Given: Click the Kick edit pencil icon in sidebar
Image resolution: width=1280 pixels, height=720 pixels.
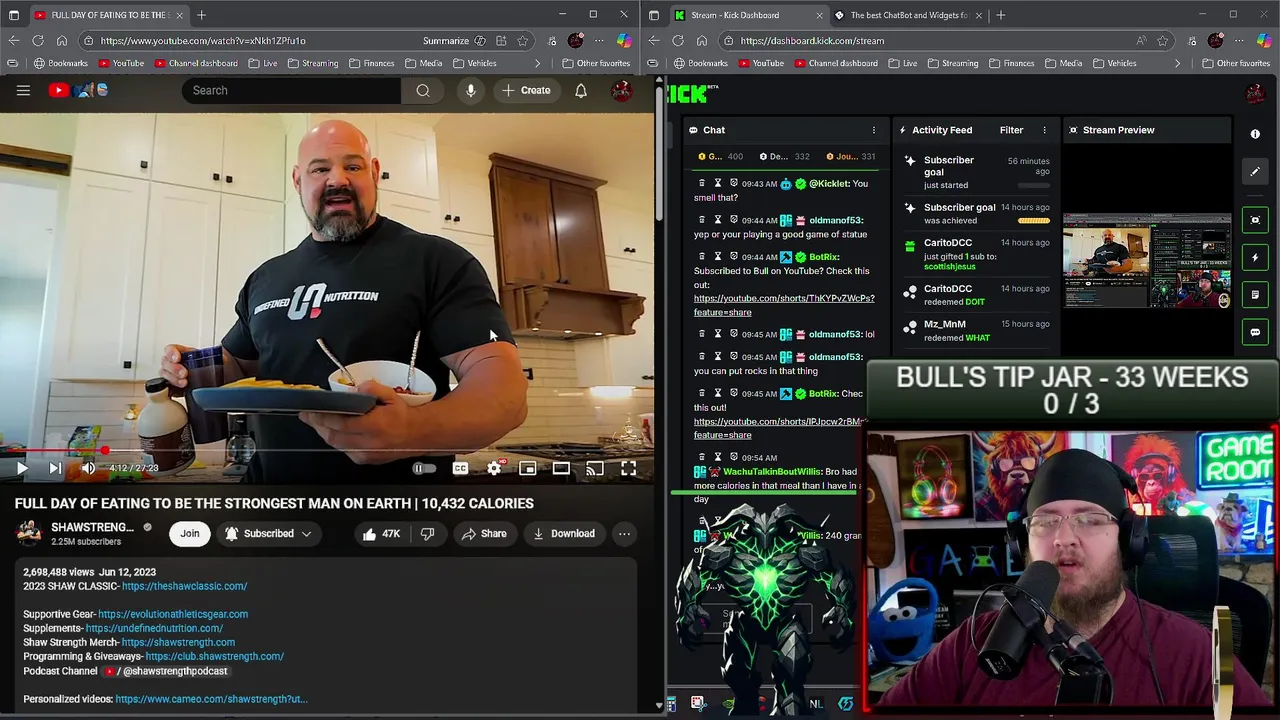Looking at the screenshot, I should pos(1255,171).
